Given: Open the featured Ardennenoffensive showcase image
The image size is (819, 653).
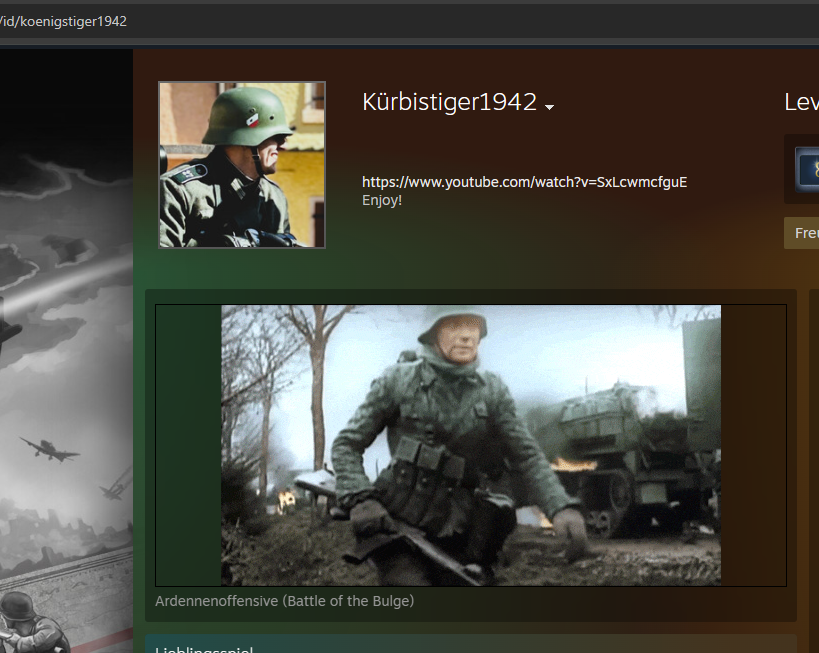Looking at the screenshot, I should pyautogui.click(x=470, y=445).
